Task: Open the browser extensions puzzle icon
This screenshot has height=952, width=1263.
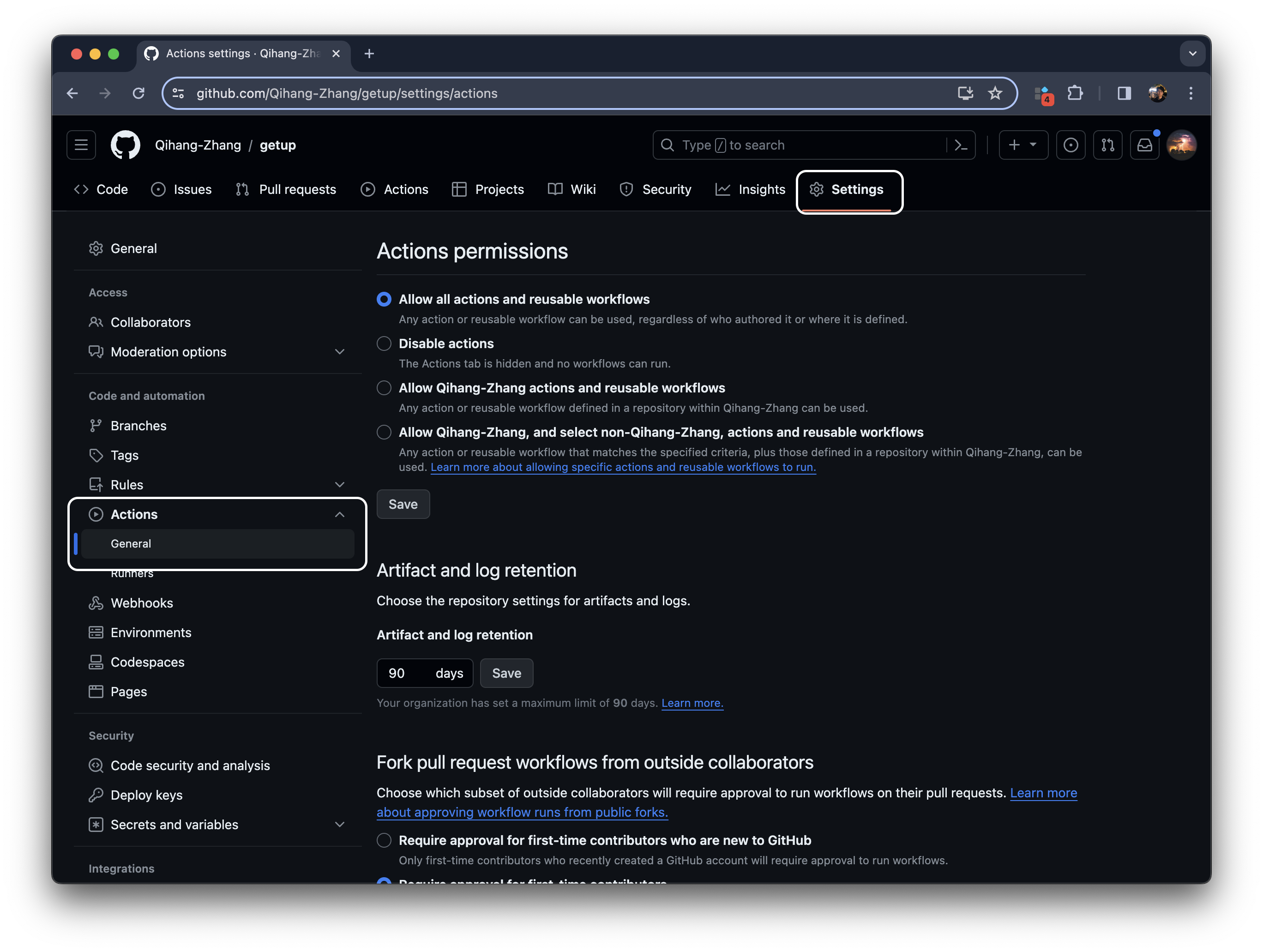Action: [1075, 93]
